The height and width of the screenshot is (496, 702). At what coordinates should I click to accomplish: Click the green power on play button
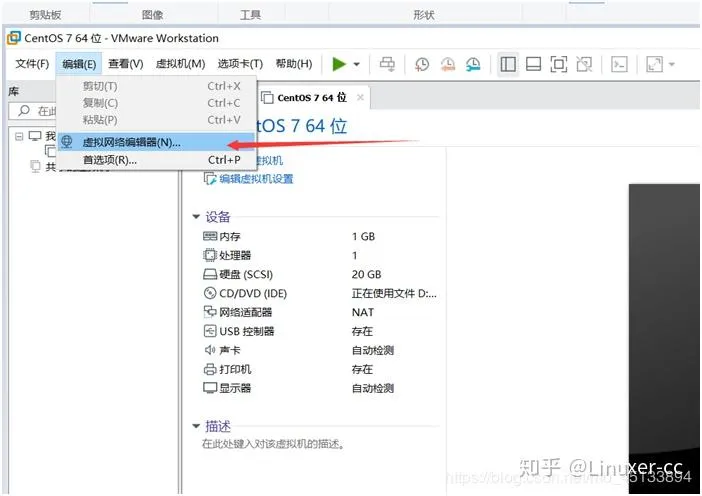pos(339,64)
